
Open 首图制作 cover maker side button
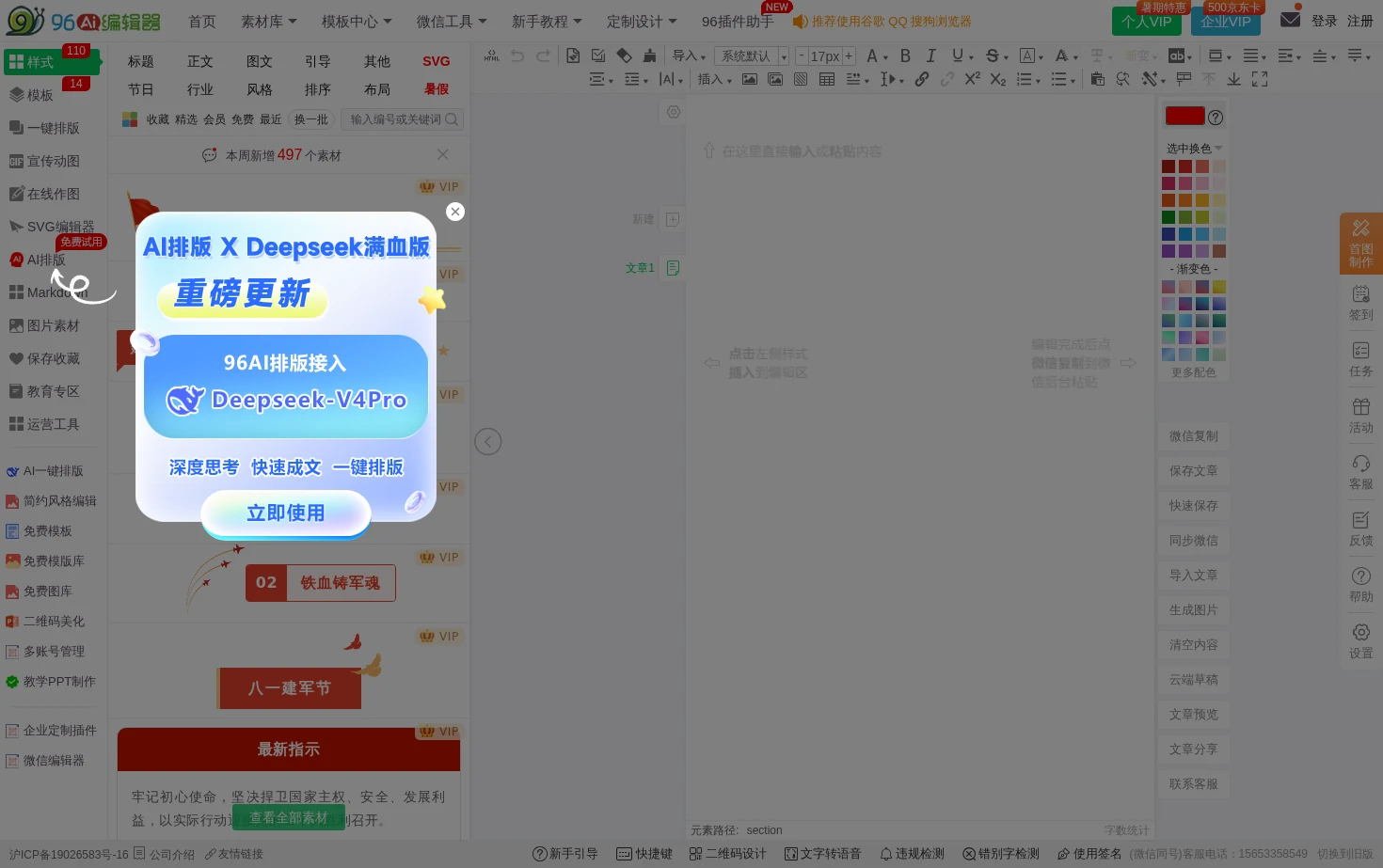(x=1361, y=243)
